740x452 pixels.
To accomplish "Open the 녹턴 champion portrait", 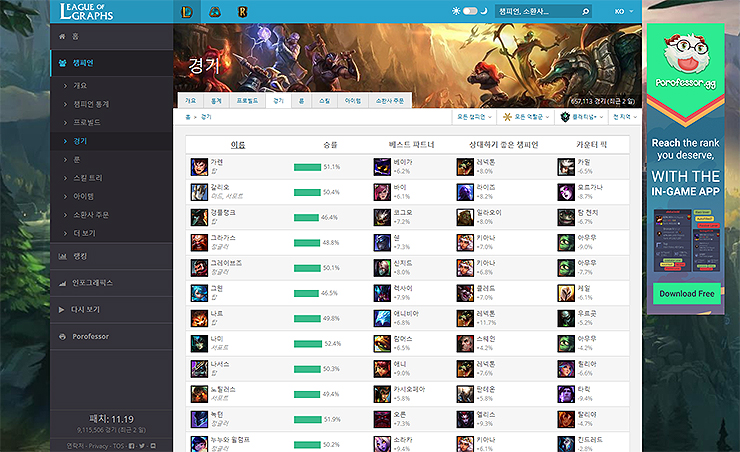I will click(199, 419).
